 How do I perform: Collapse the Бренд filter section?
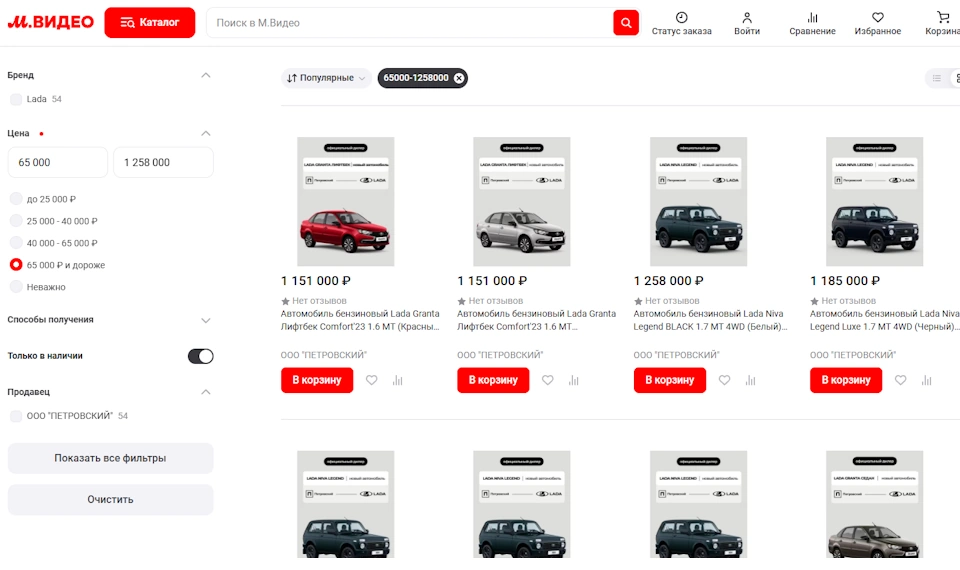tap(206, 75)
